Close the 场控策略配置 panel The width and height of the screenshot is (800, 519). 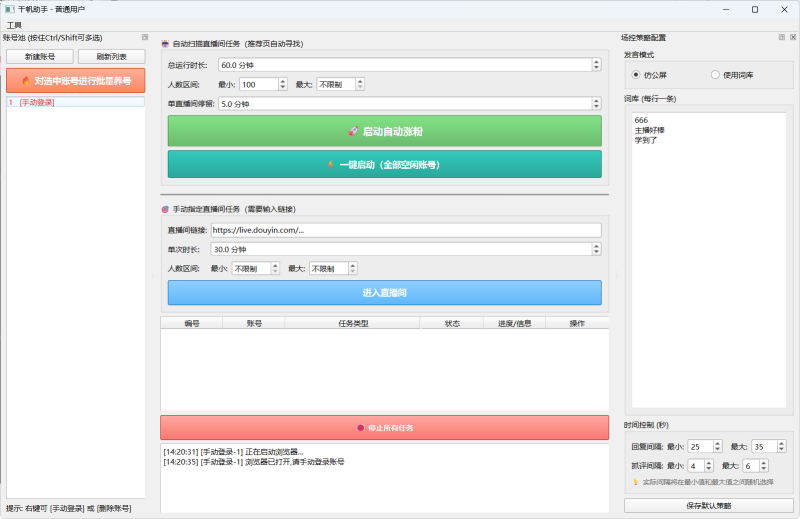click(793, 37)
